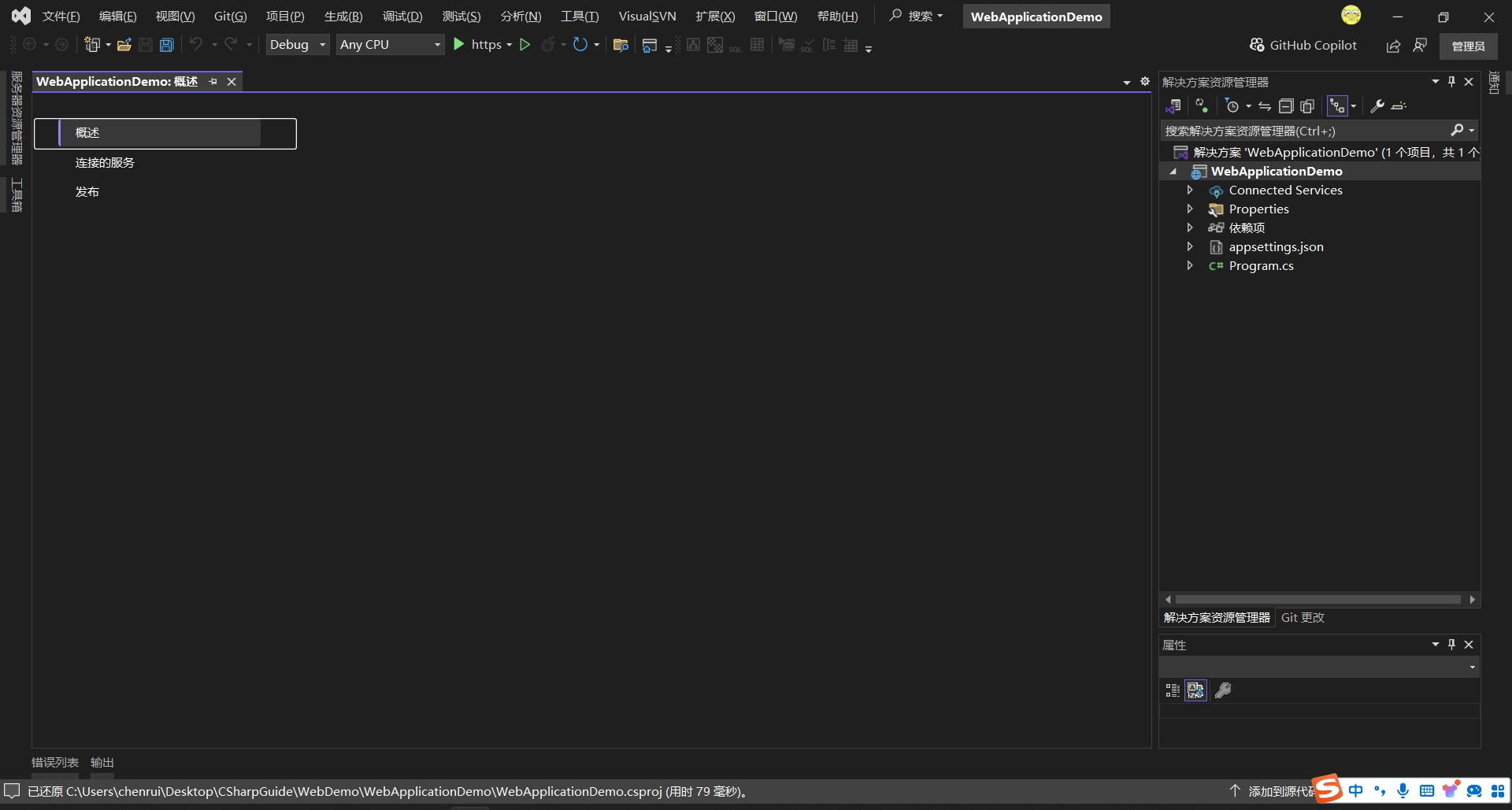Click the refresh status icon with green dot
The height and width of the screenshot is (810, 1512).
point(1202,105)
